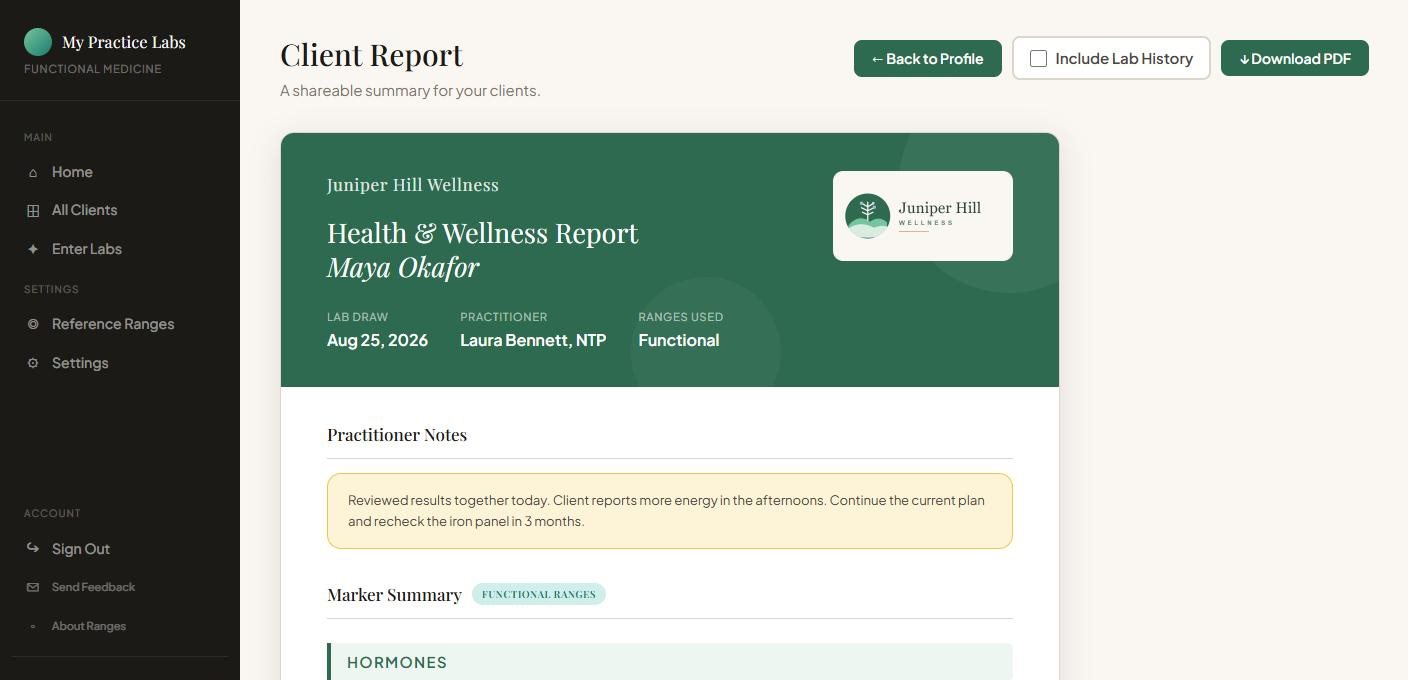Viewport: 1408px width, 680px height.
Task: Click the Back to Profile button
Action: click(928, 59)
